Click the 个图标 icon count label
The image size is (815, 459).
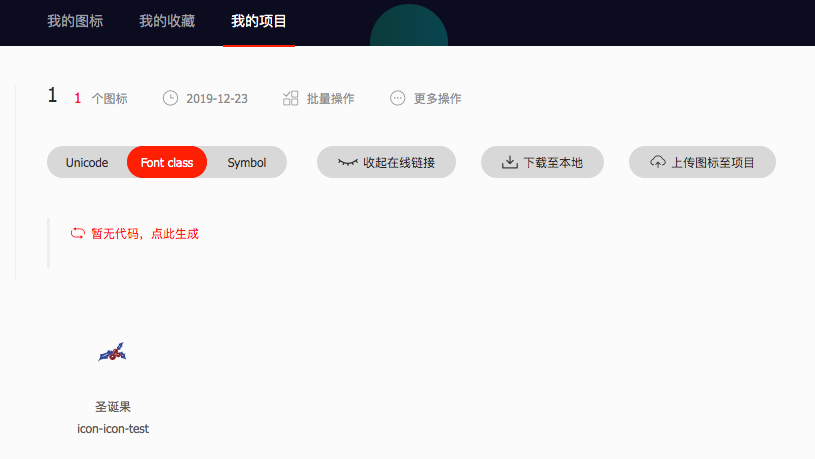[109, 99]
